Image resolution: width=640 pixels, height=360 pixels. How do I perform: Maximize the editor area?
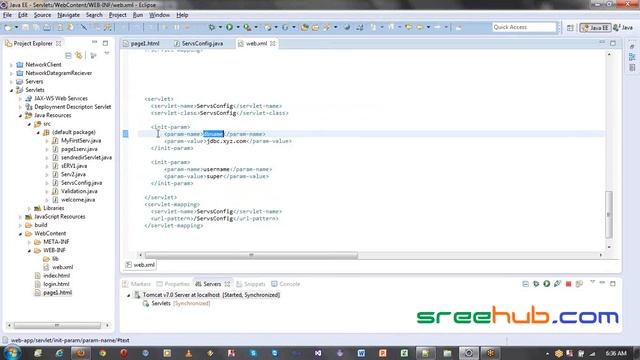(x=613, y=43)
